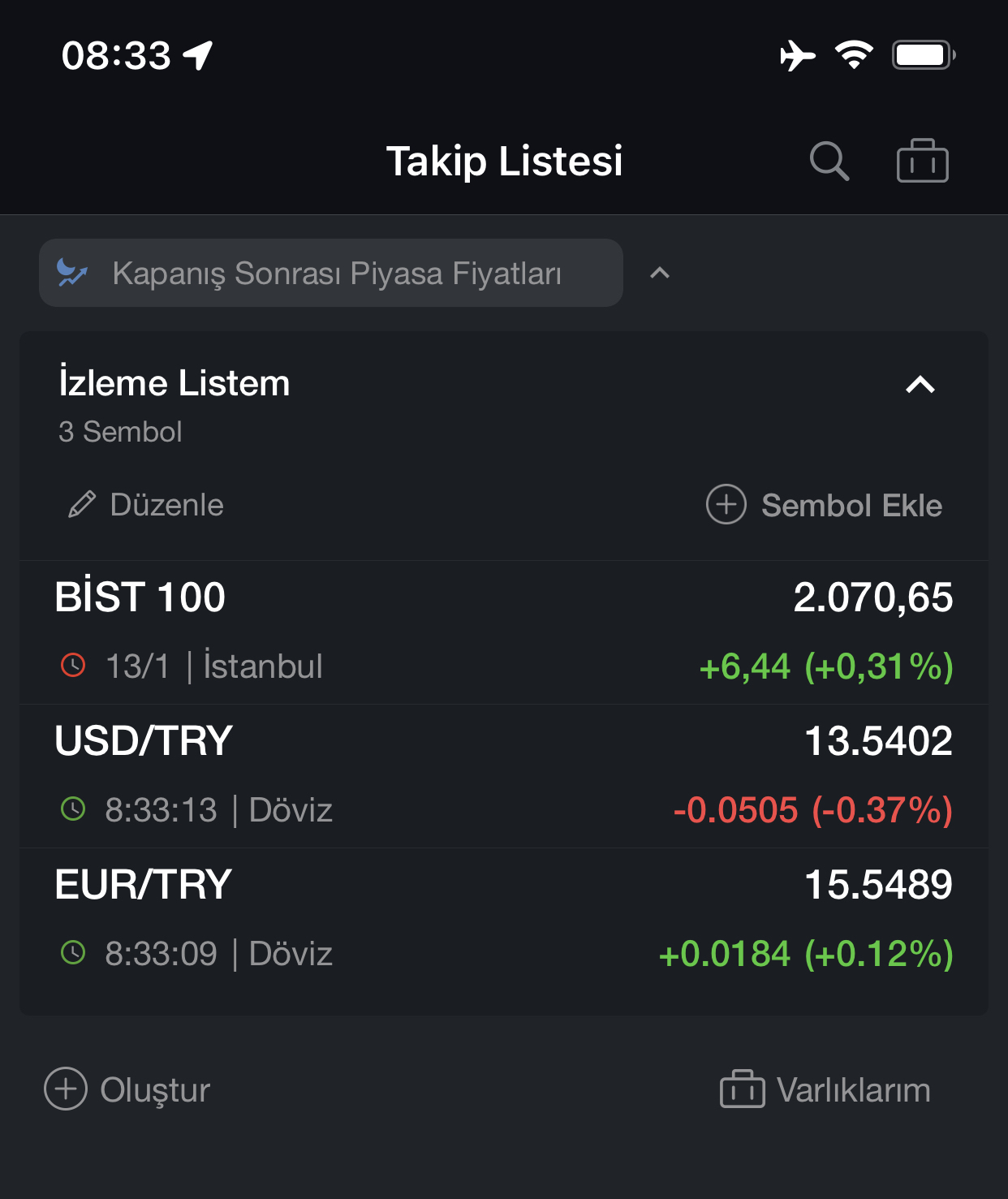Screen dimensions: 1008x1199
Task: Tap the plus circle icon beside Oluştur
Action: point(66,1089)
